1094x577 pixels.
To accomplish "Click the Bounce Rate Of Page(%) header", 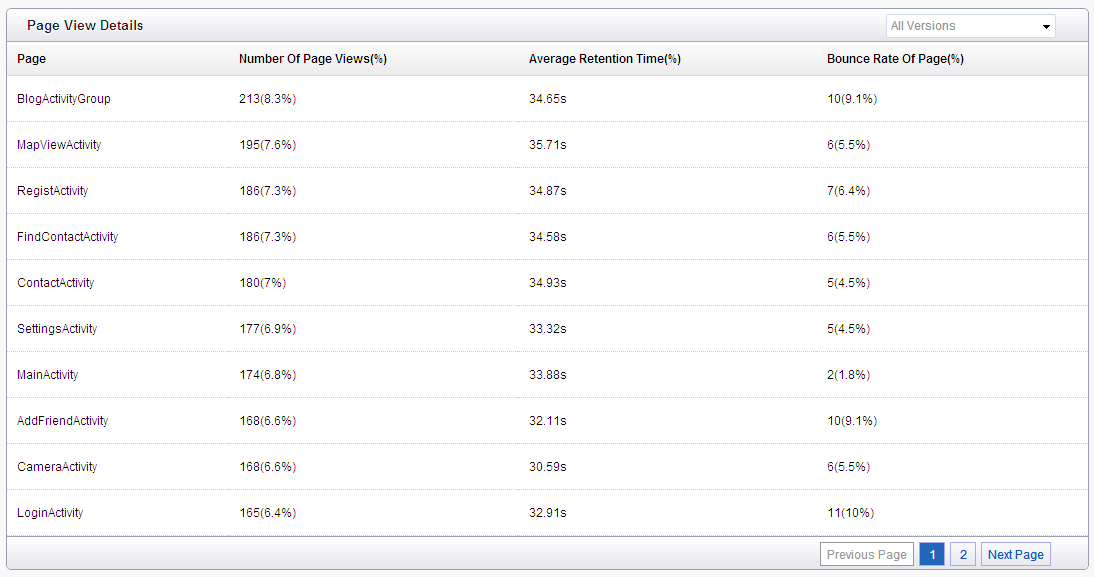I will [x=895, y=59].
